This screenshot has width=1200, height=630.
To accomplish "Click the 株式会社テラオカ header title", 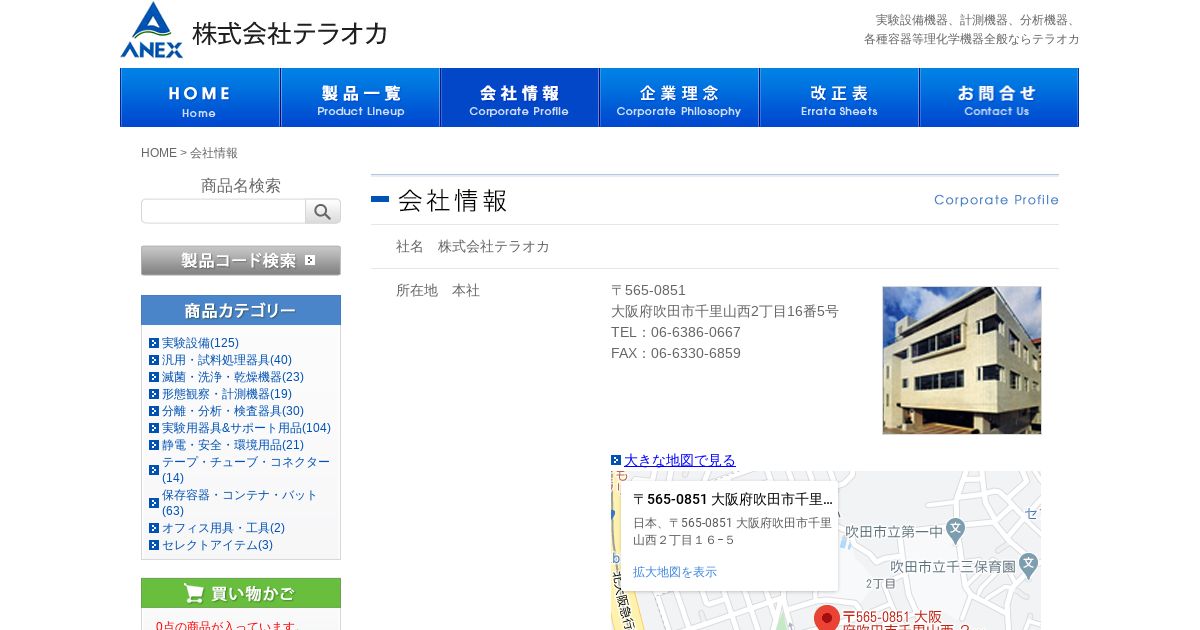I will click(x=290, y=34).
